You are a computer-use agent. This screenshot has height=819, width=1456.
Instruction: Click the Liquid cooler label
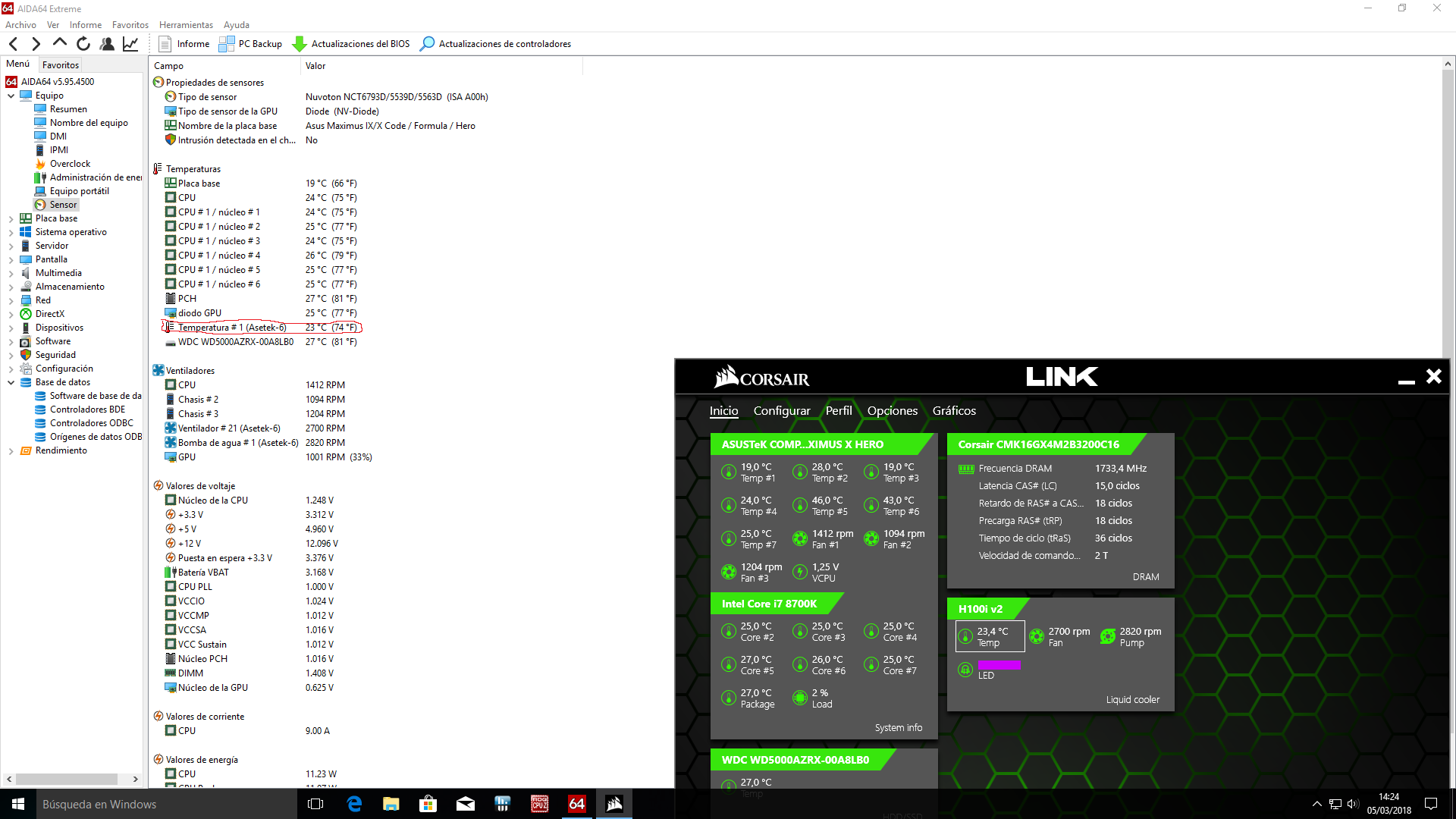(1132, 700)
